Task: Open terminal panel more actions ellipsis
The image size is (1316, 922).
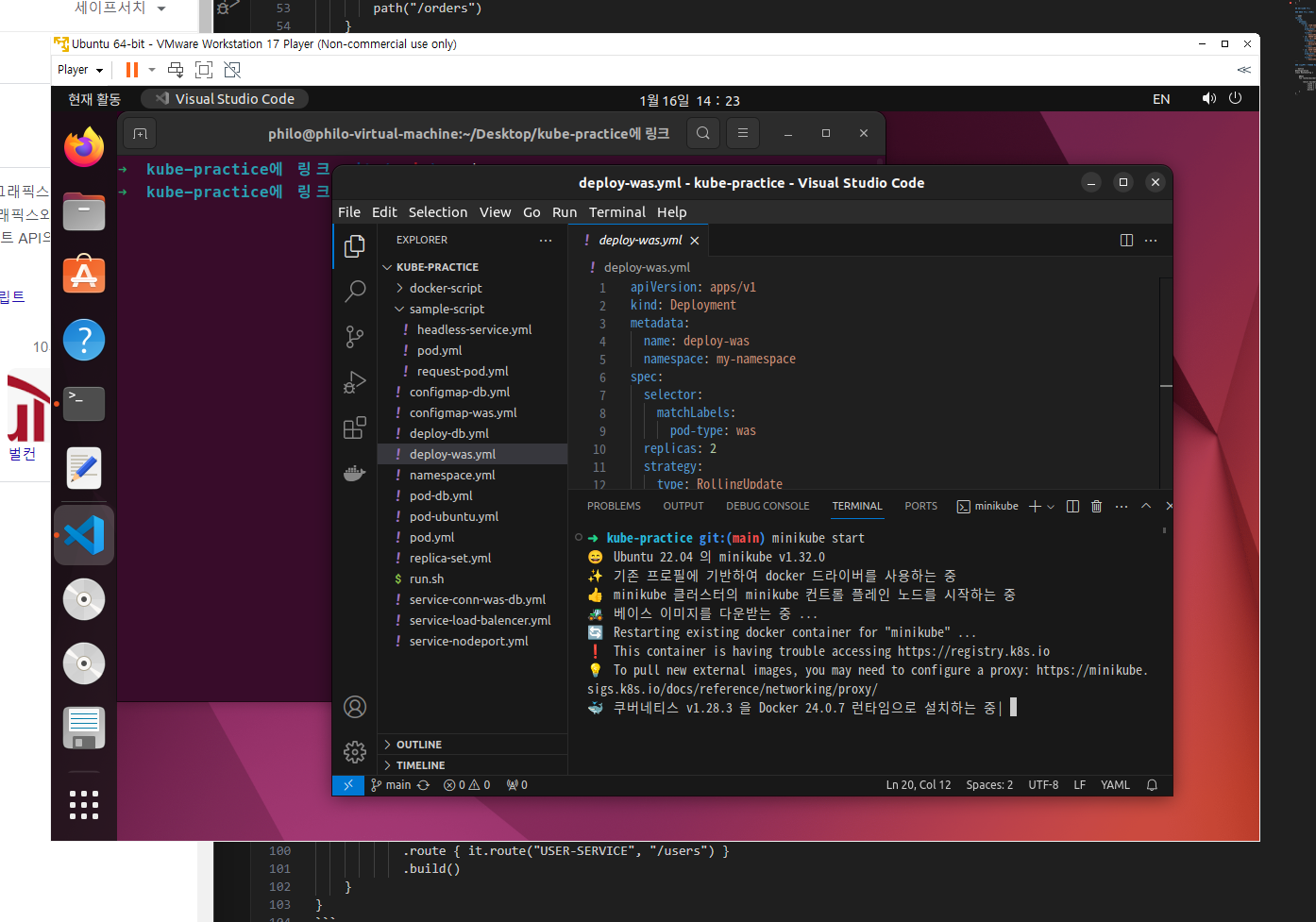Action: tap(1122, 507)
